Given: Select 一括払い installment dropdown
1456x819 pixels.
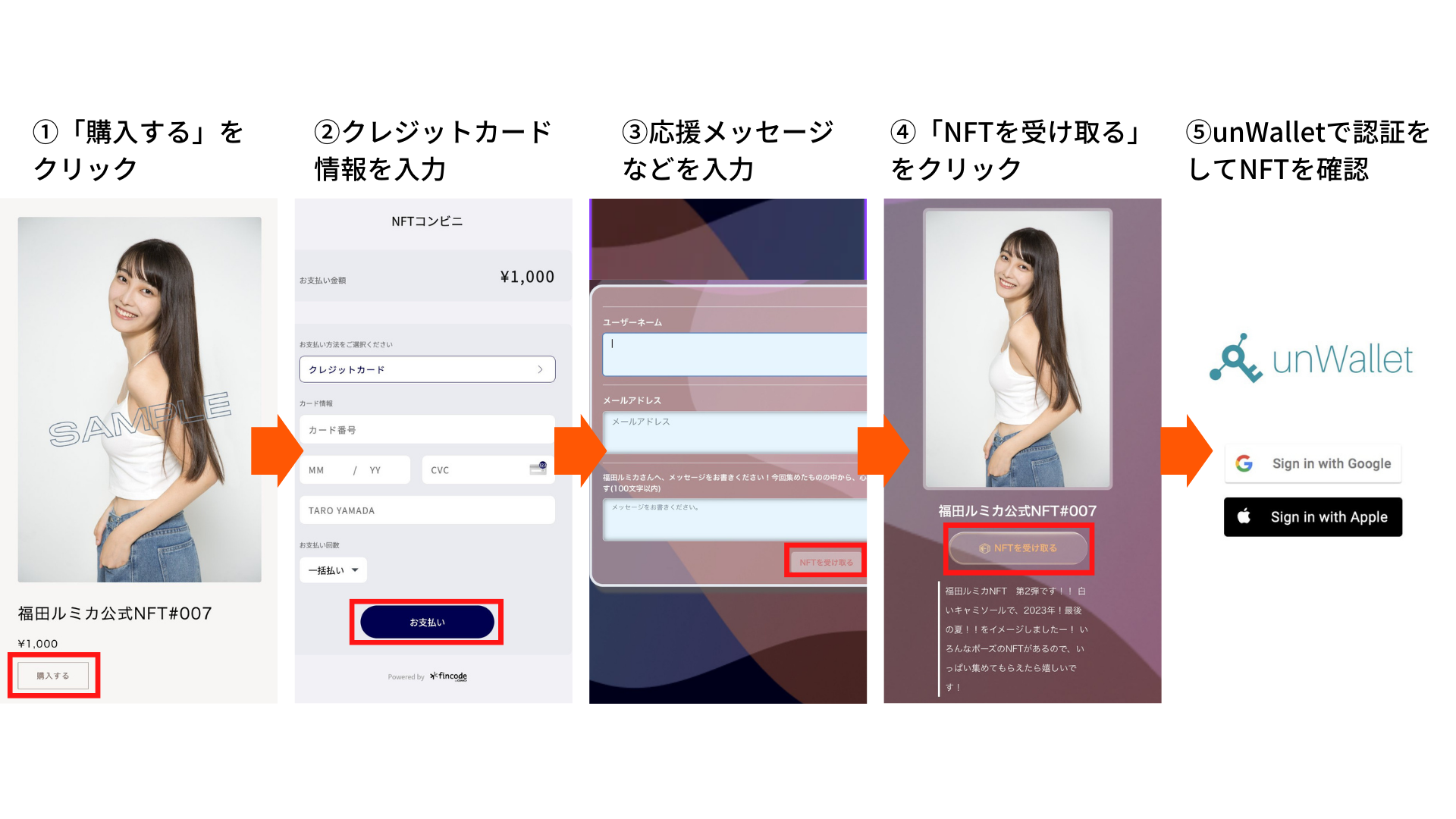Looking at the screenshot, I should click(x=332, y=569).
